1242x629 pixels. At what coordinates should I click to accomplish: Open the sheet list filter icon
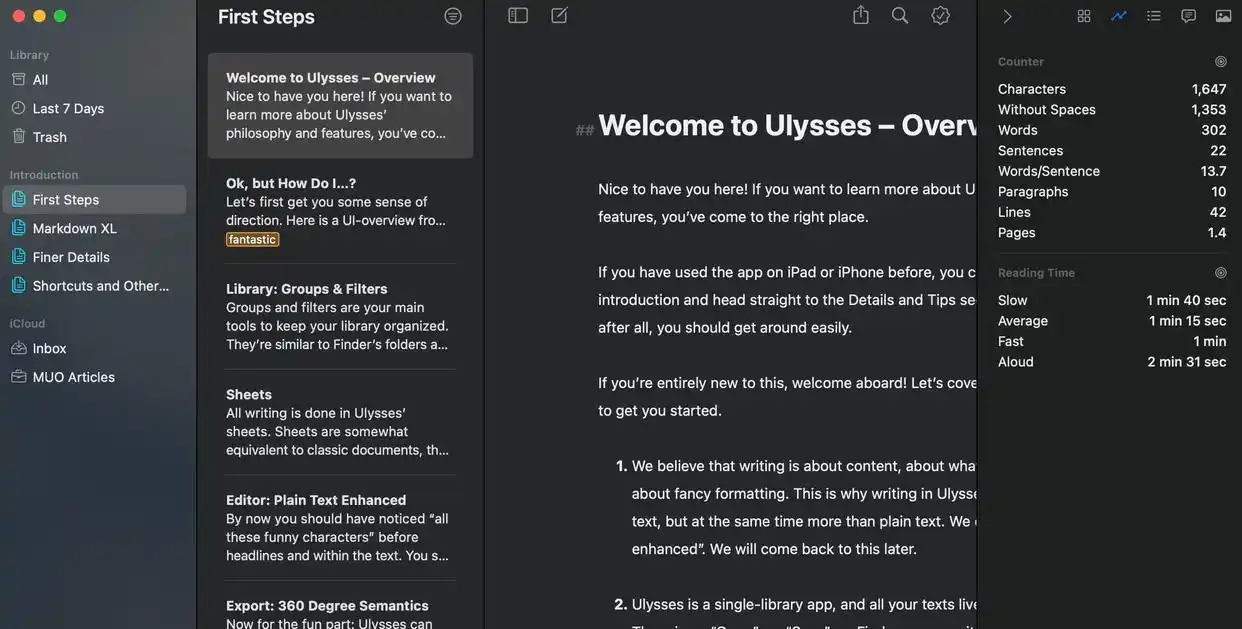point(453,16)
